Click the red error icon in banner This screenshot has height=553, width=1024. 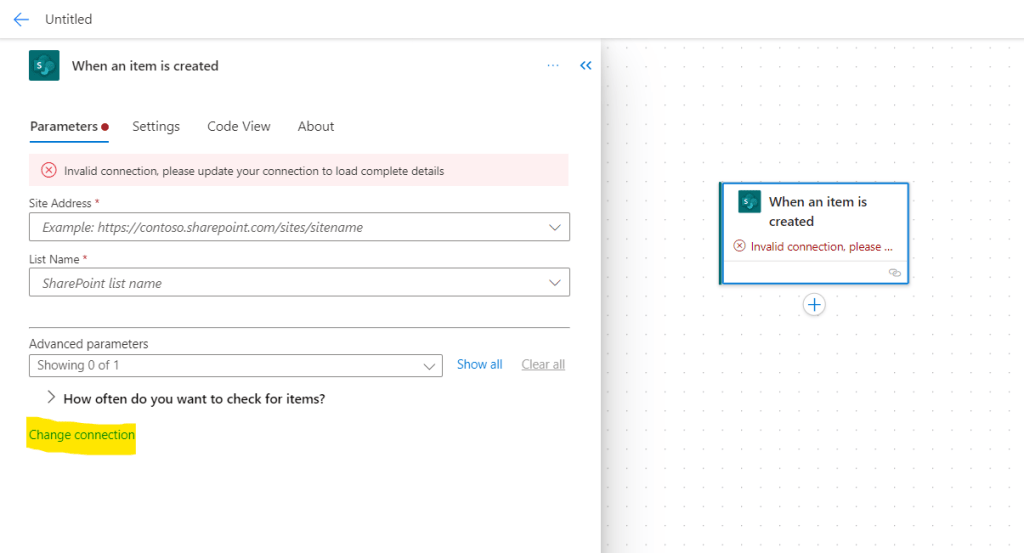[x=49, y=170]
